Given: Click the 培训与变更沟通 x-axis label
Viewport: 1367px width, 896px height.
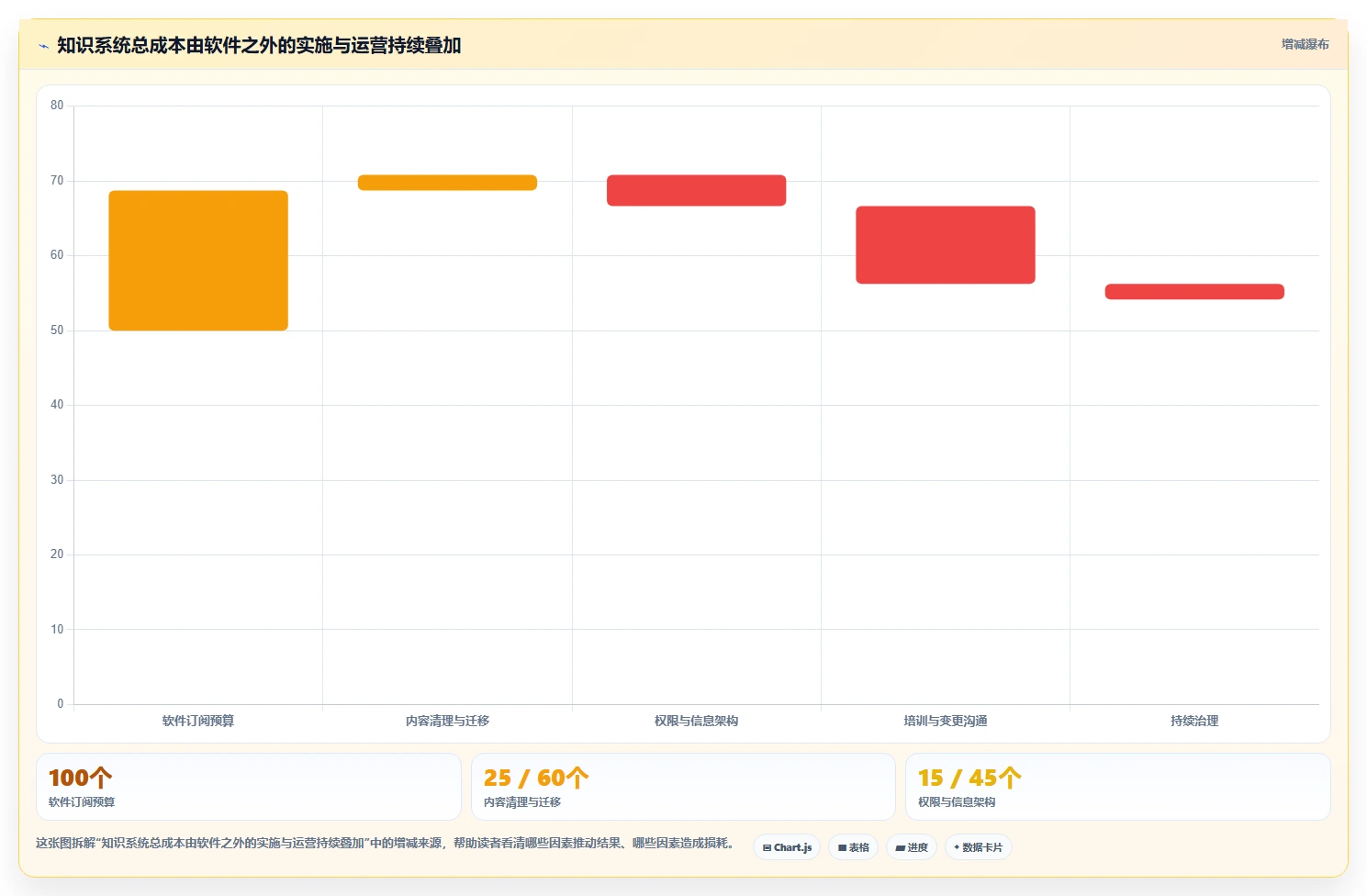Looking at the screenshot, I should pos(946,721).
